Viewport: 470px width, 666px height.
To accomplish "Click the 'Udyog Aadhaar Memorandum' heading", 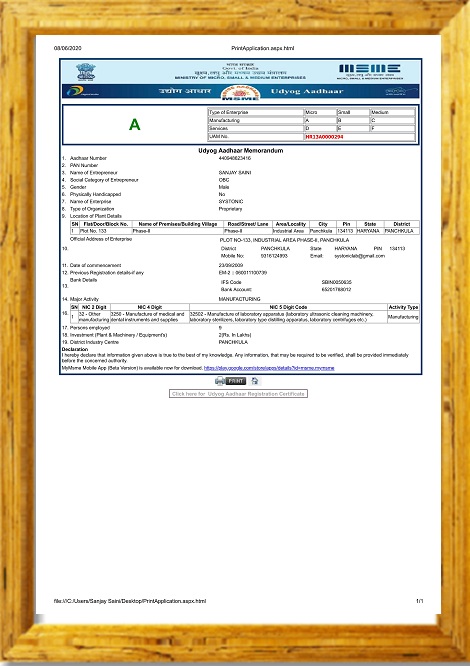I will pyautogui.click(x=241, y=150).
